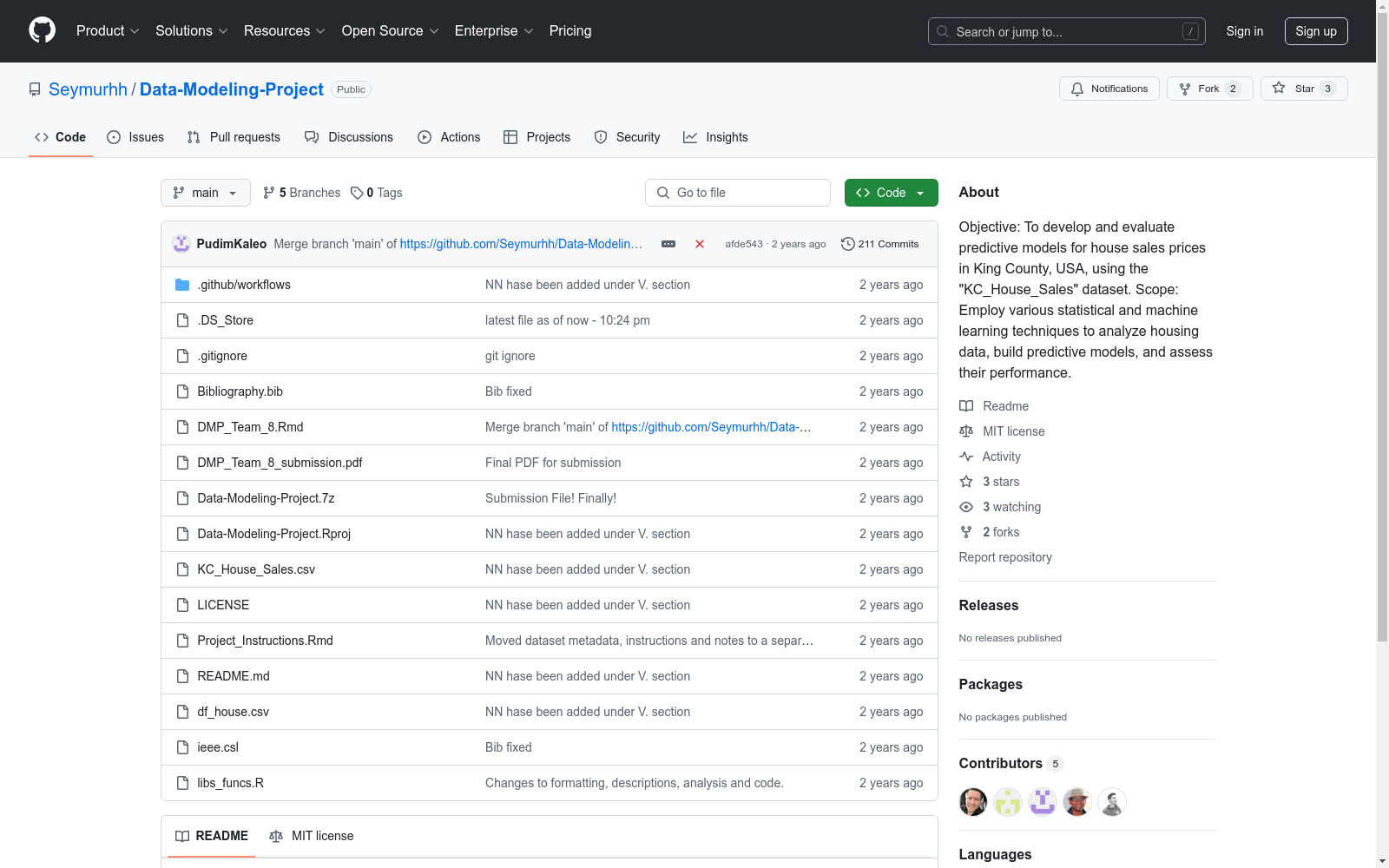Screen dimensions: 1389x868
Task: Open the Product dropdown menu
Action: click(x=108, y=31)
